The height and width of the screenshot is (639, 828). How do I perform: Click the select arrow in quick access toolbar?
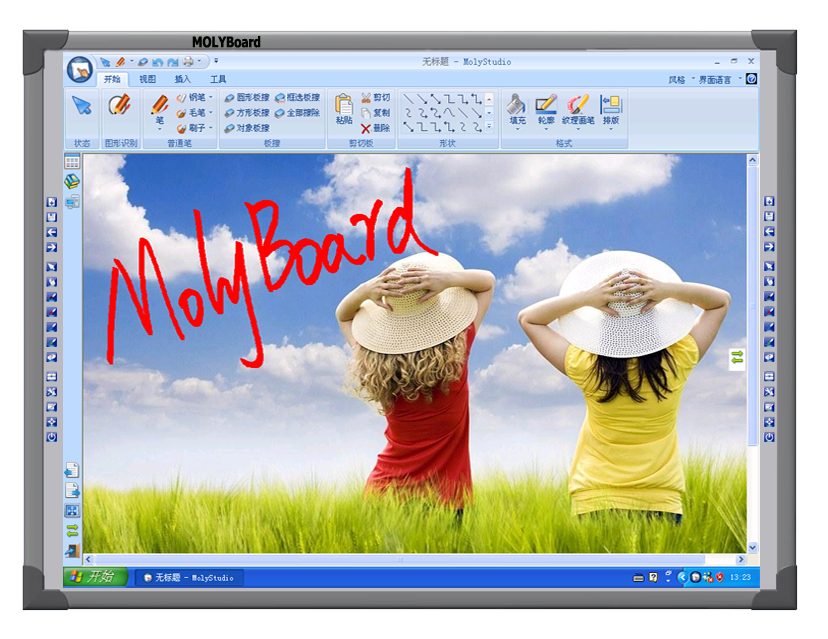106,62
